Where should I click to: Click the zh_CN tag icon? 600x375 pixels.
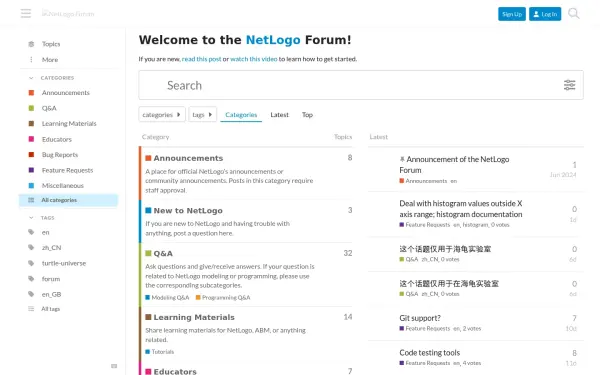pyautogui.click(x=31, y=248)
